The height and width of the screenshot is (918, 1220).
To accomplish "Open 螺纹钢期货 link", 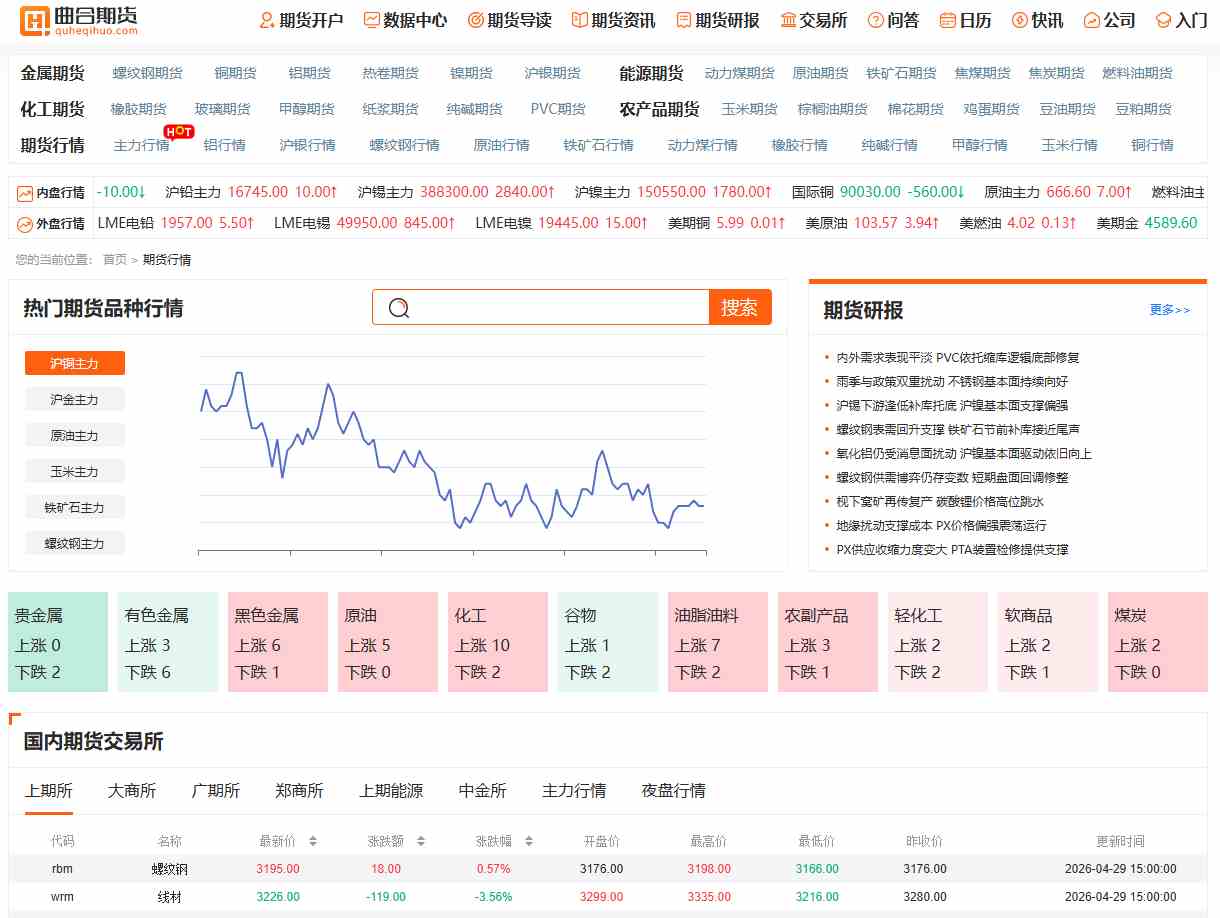I will [x=148, y=73].
